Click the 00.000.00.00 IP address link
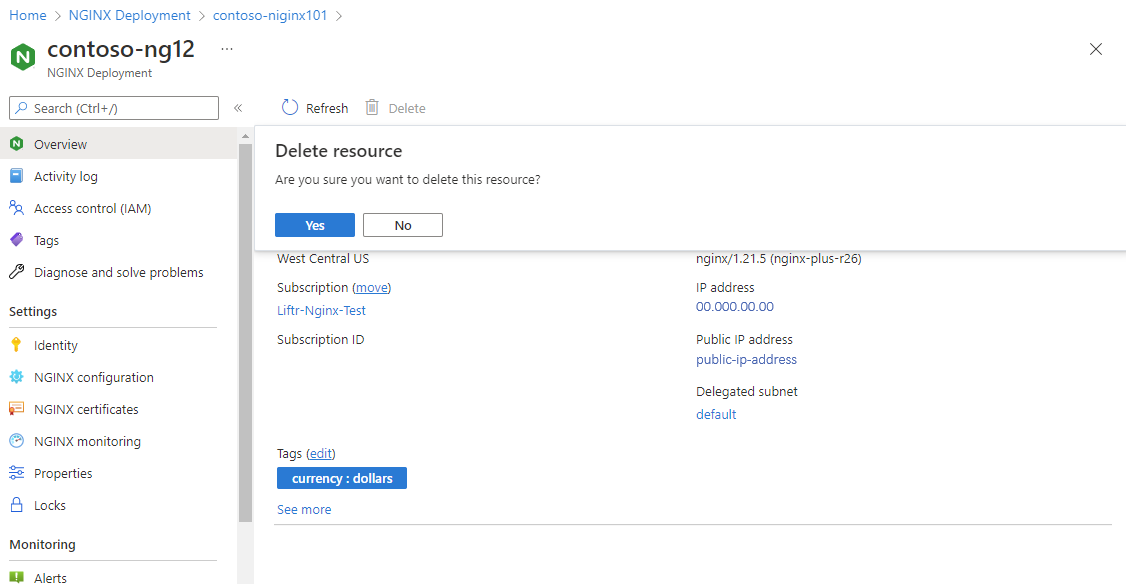Screen dimensions: 1126x584 (x=735, y=307)
